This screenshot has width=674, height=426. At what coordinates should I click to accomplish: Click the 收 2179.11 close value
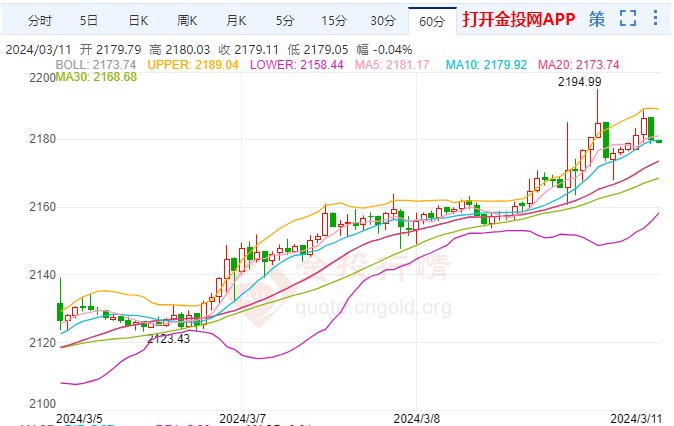tap(248, 49)
